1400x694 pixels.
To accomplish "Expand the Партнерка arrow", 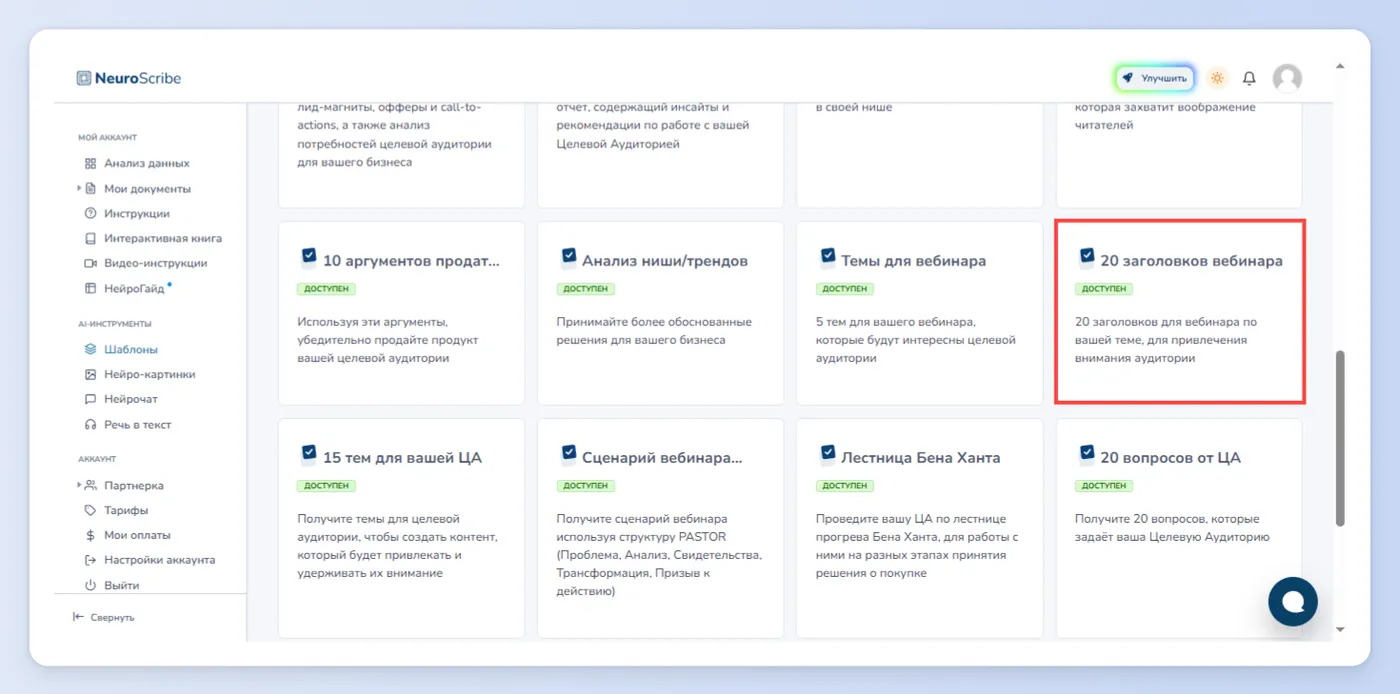I will (79, 485).
